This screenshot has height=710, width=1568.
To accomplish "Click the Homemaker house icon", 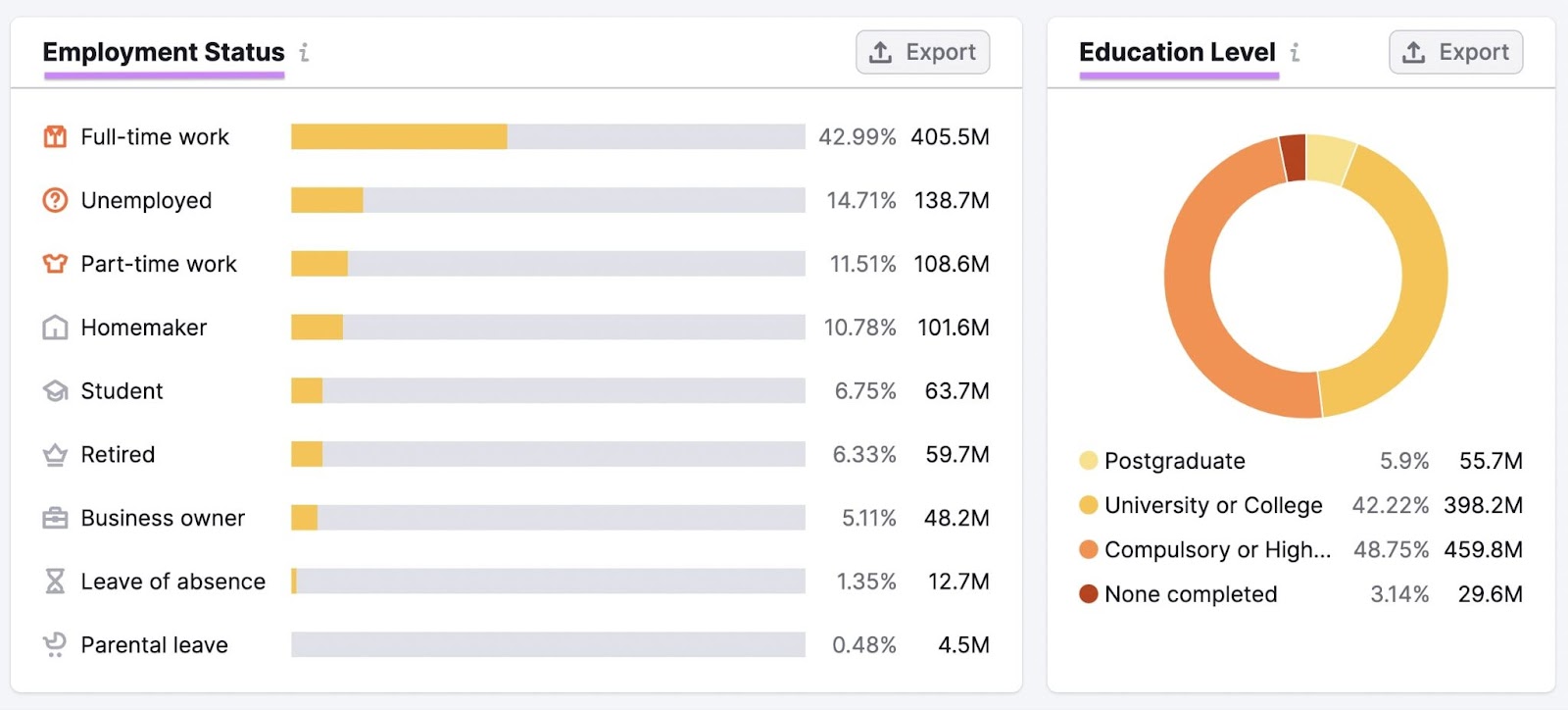I will click(54, 327).
